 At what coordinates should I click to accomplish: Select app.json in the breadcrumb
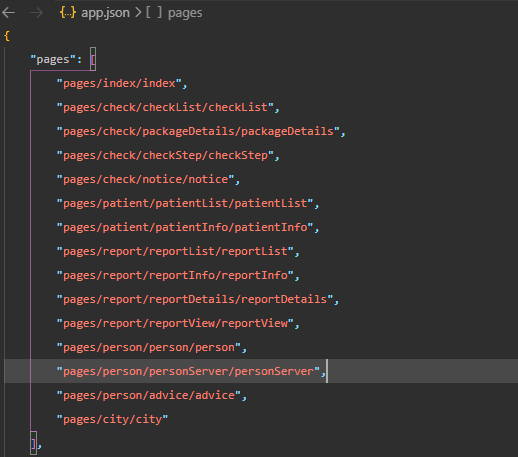pos(105,13)
